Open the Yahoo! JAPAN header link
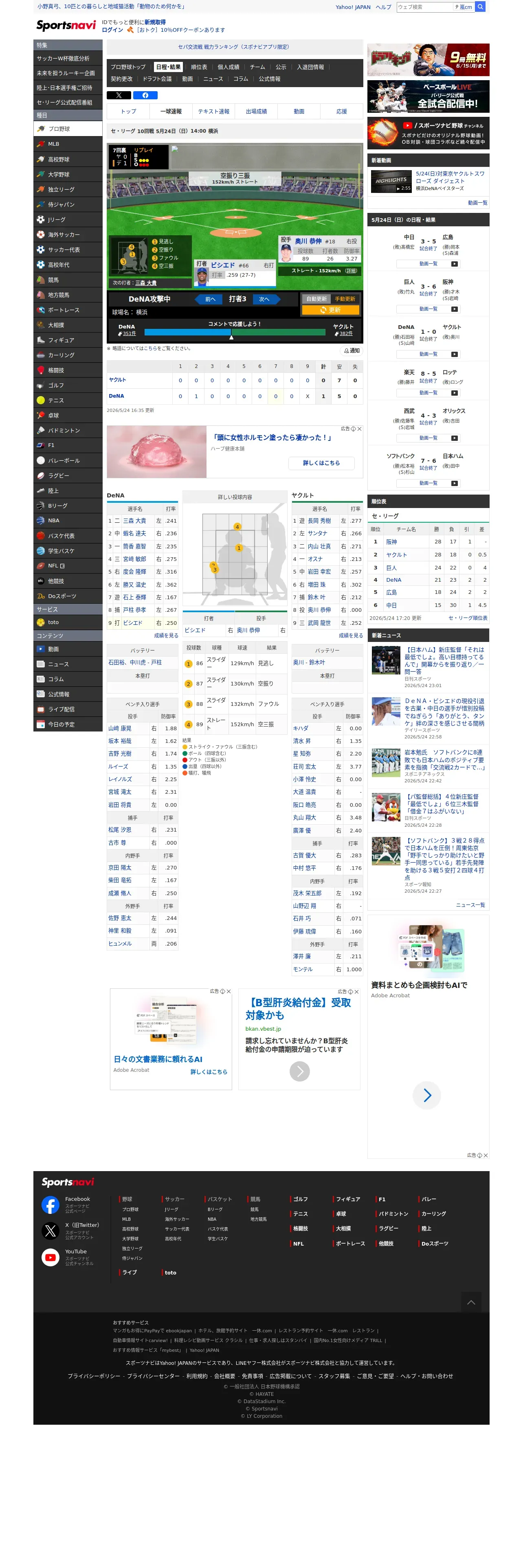Screen dimensions: 523x1568 (353, 7)
